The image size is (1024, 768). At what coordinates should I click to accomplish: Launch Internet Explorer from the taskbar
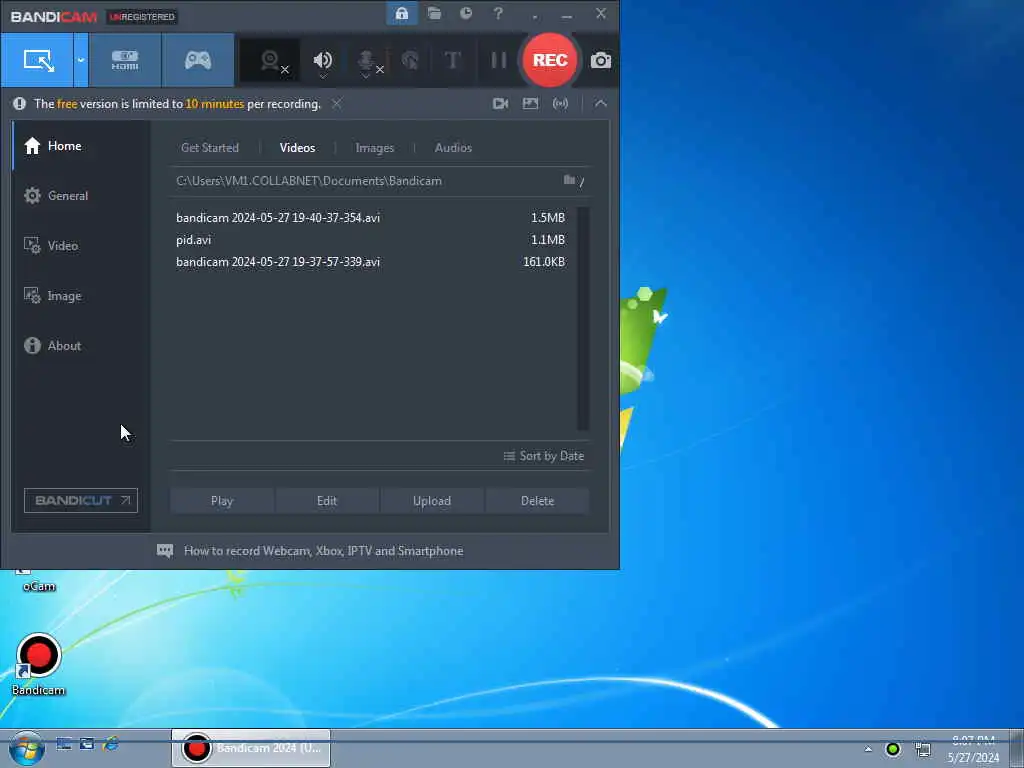(x=111, y=743)
